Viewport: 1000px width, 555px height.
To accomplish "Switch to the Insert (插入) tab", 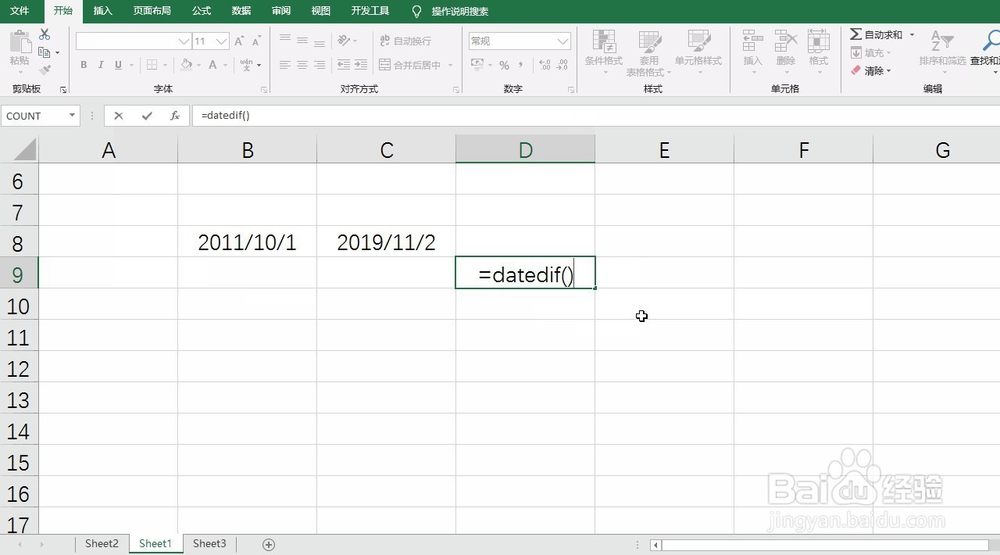I will (102, 11).
